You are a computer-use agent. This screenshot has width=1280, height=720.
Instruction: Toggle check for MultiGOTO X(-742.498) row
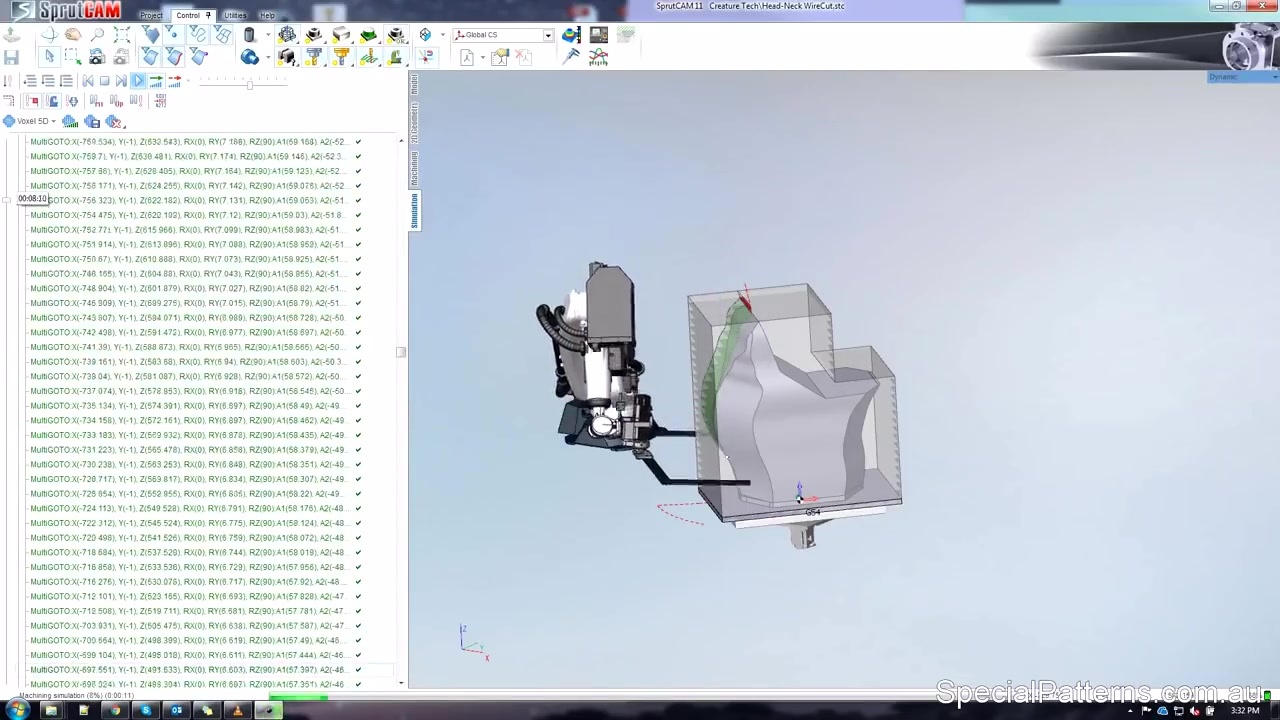pos(358,332)
